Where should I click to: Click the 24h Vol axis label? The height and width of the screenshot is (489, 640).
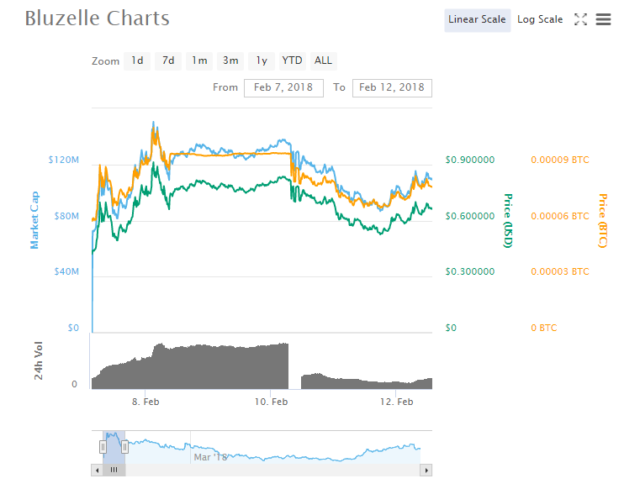(x=38, y=360)
